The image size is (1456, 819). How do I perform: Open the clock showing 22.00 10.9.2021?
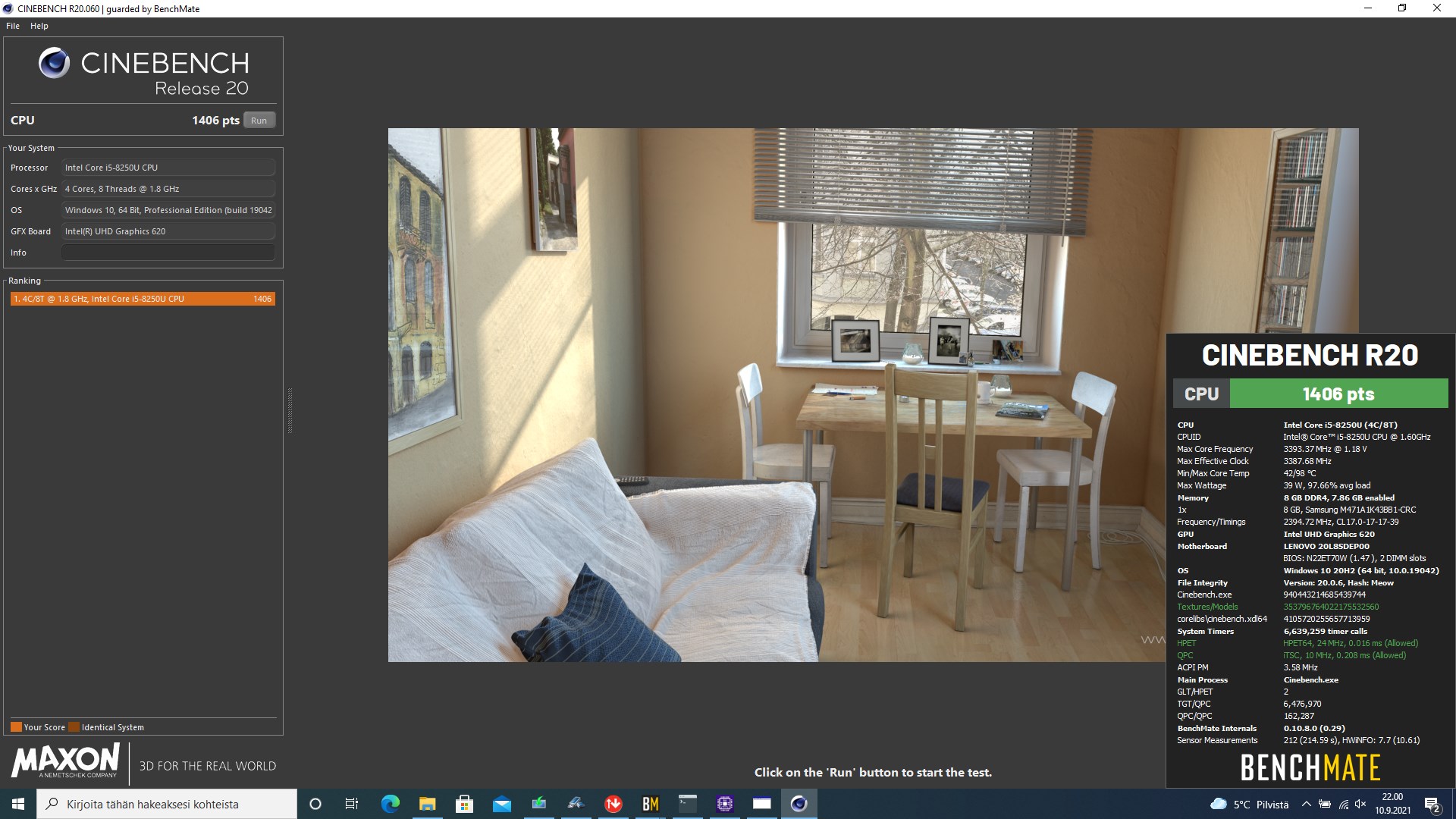click(x=1392, y=804)
